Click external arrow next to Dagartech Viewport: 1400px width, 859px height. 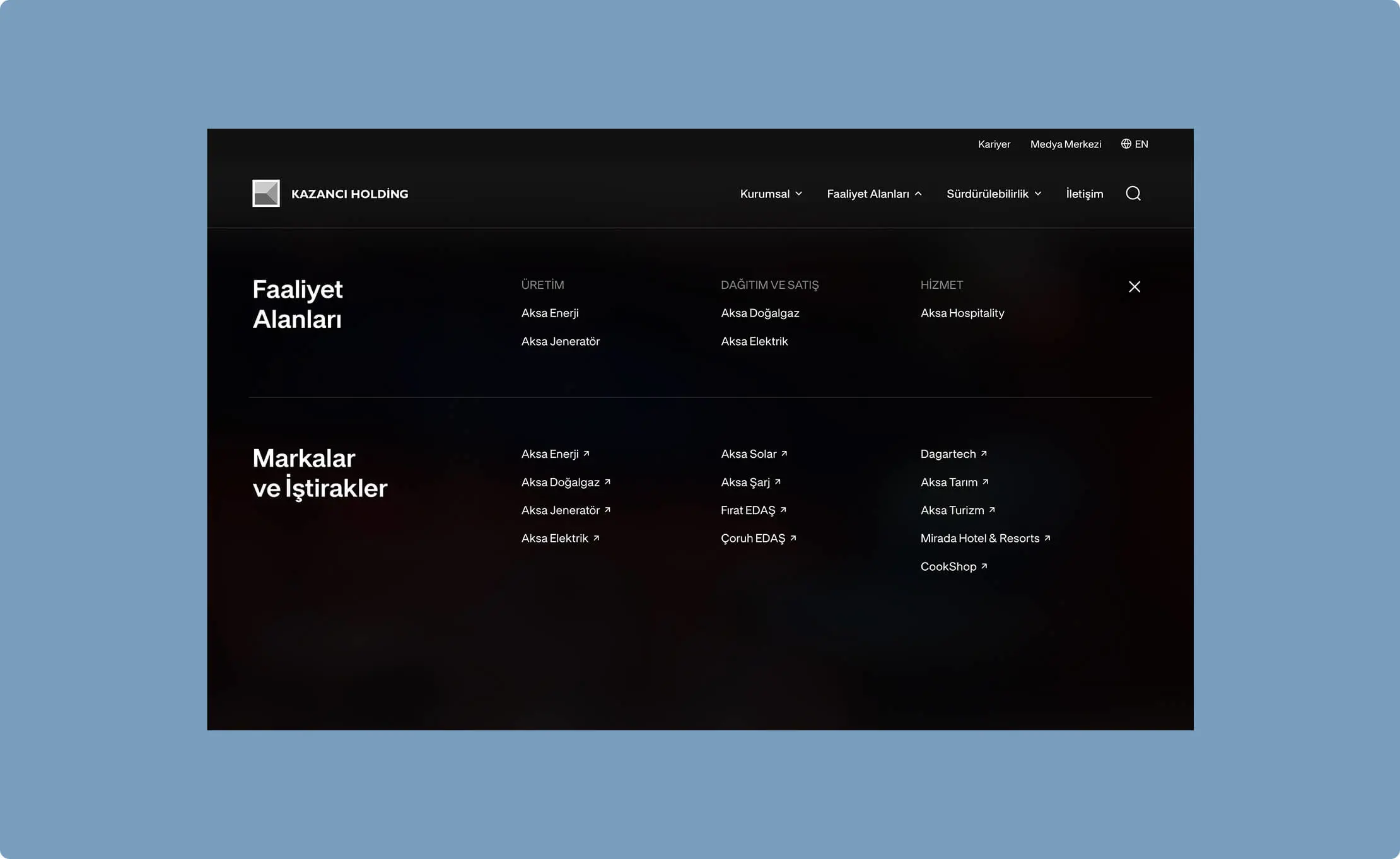click(984, 453)
